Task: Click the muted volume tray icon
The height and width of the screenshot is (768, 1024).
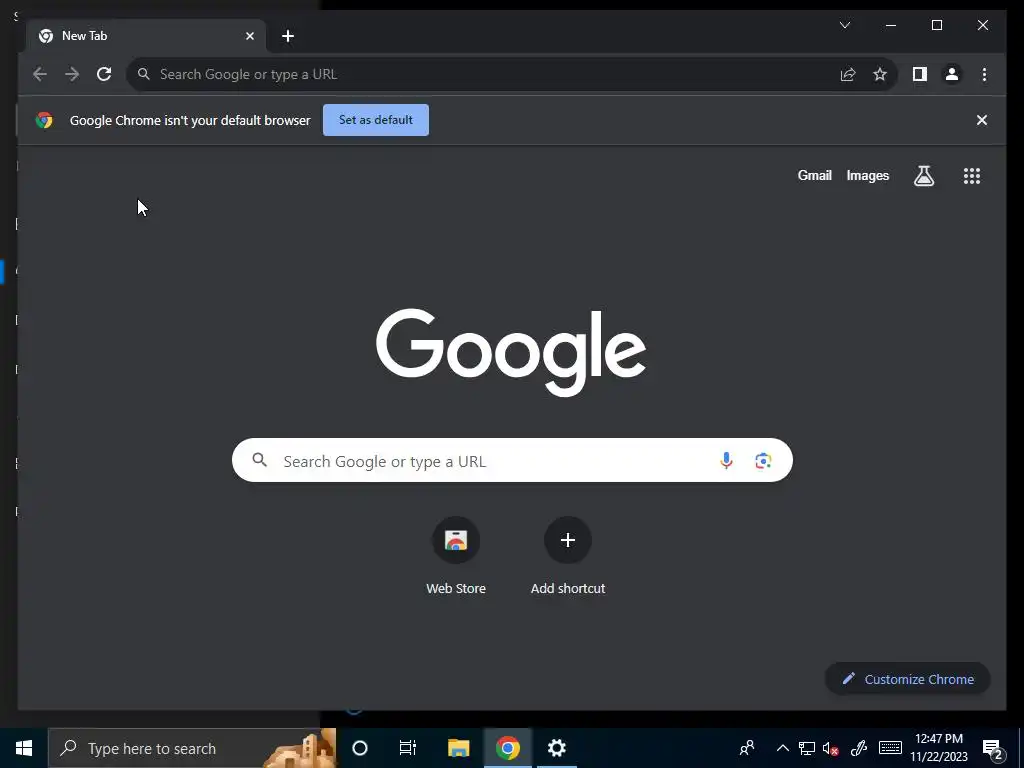Action: coord(831,748)
